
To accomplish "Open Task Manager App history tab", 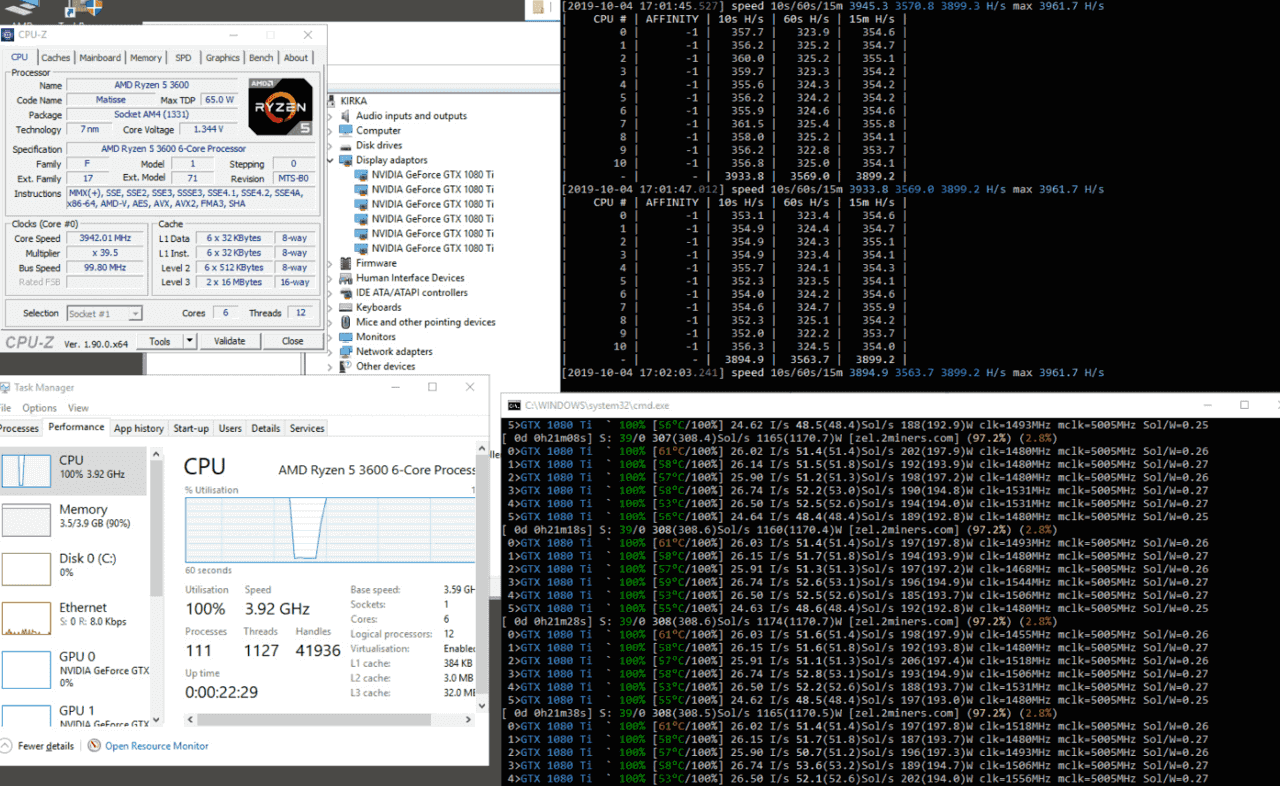I will coord(139,428).
